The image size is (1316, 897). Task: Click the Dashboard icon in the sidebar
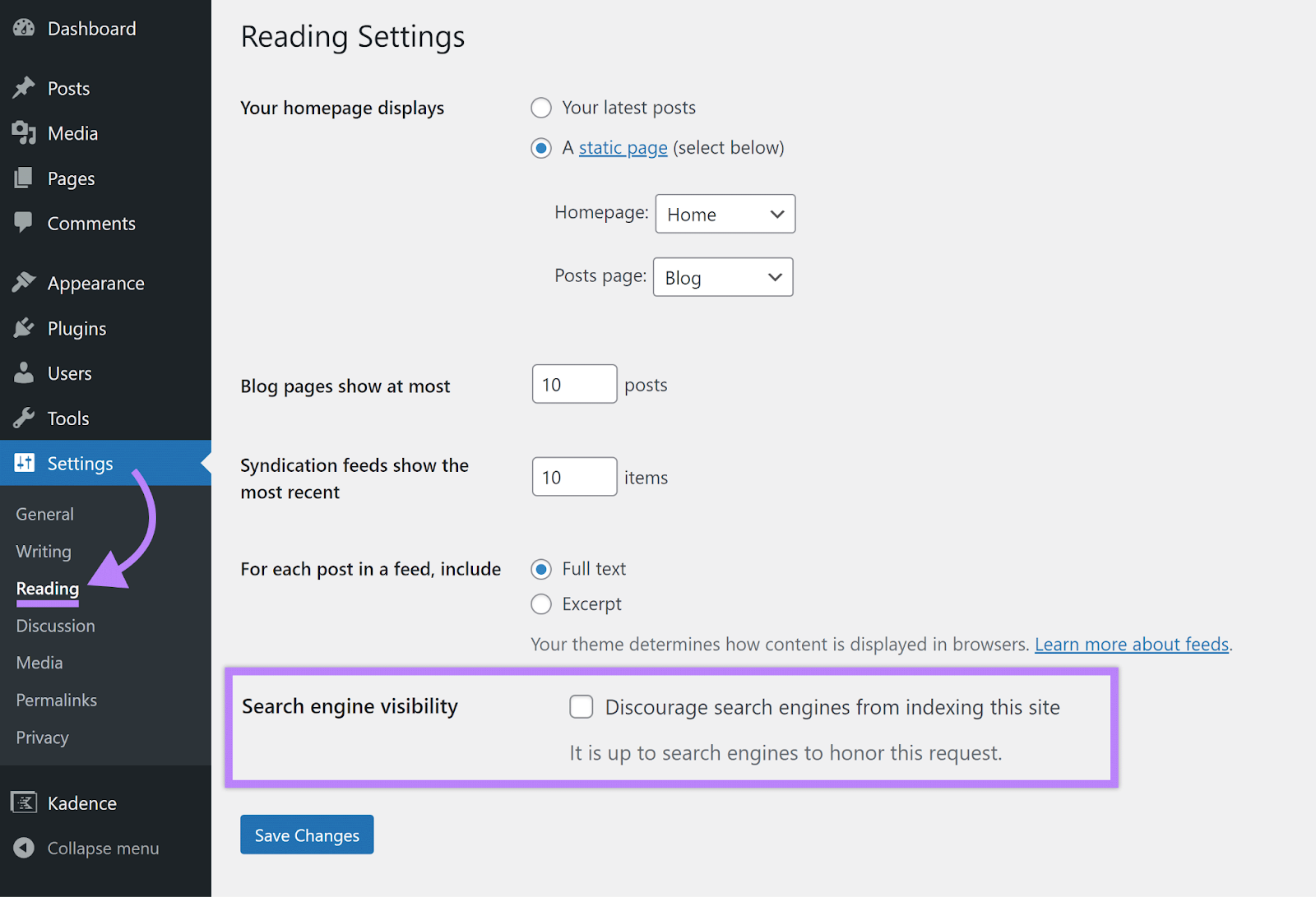(24, 28)
